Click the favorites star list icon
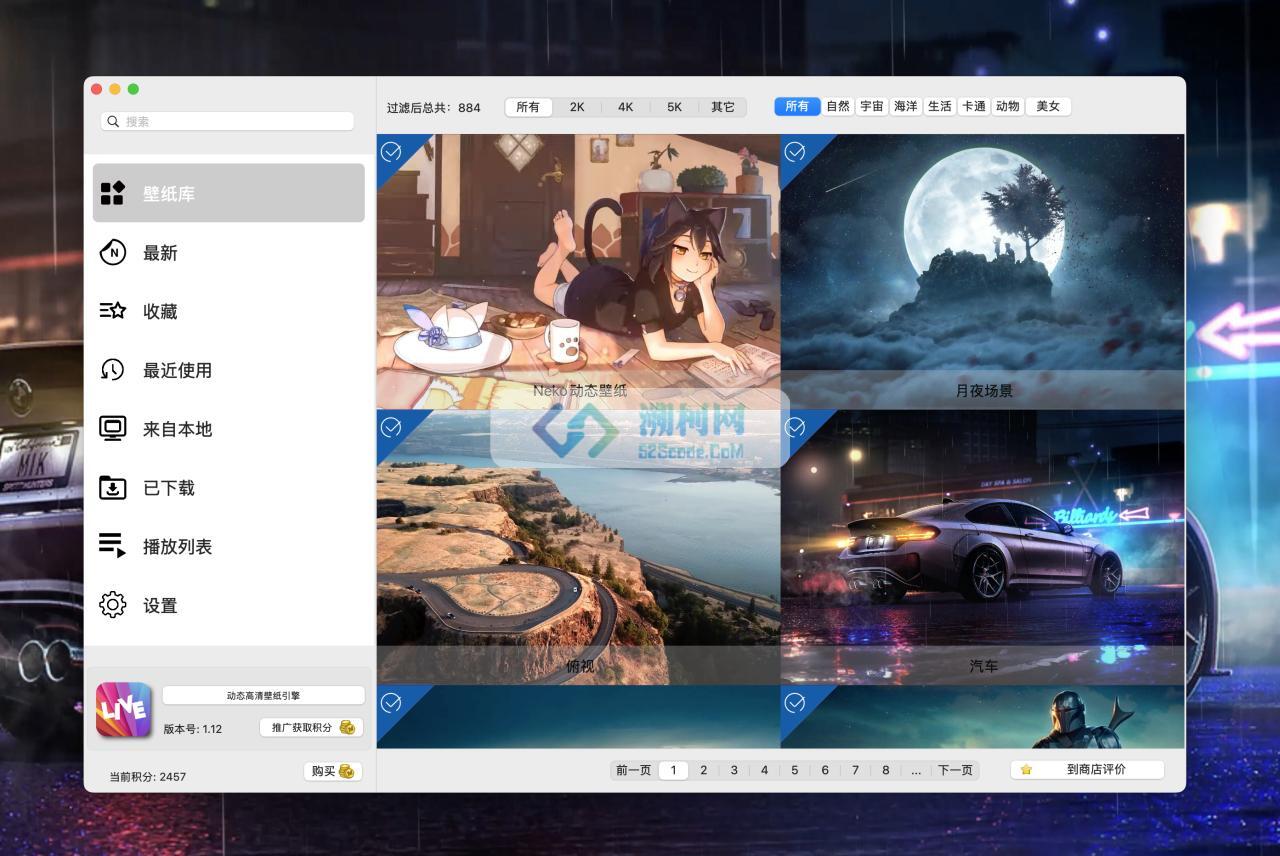The height and width of the screenshot is (856, 1280). pyautogui.click(x=112, y=311)
